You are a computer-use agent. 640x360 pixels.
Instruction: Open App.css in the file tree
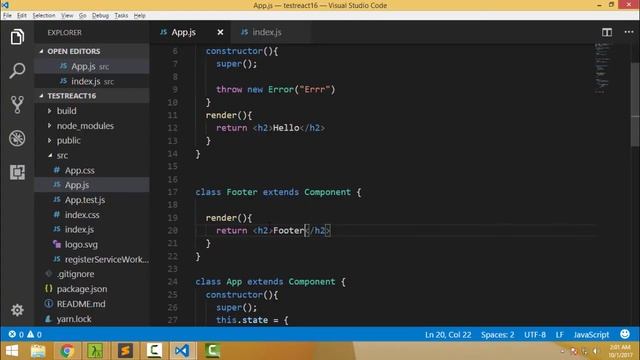pos(92,170)
